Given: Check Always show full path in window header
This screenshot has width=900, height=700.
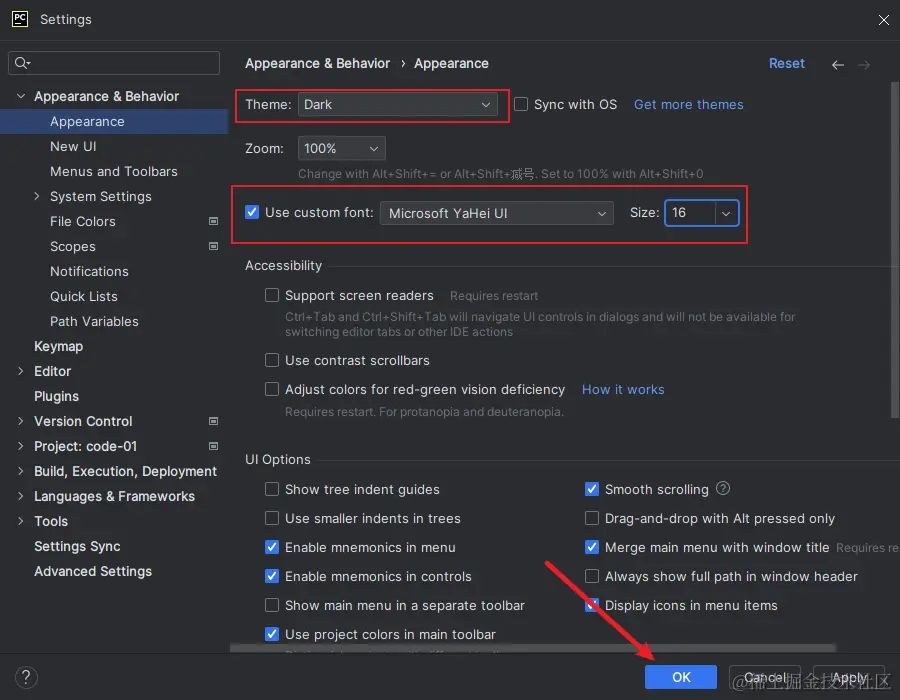Looking at the screenshot, I should pyautogui.click(x=592, y=576).
